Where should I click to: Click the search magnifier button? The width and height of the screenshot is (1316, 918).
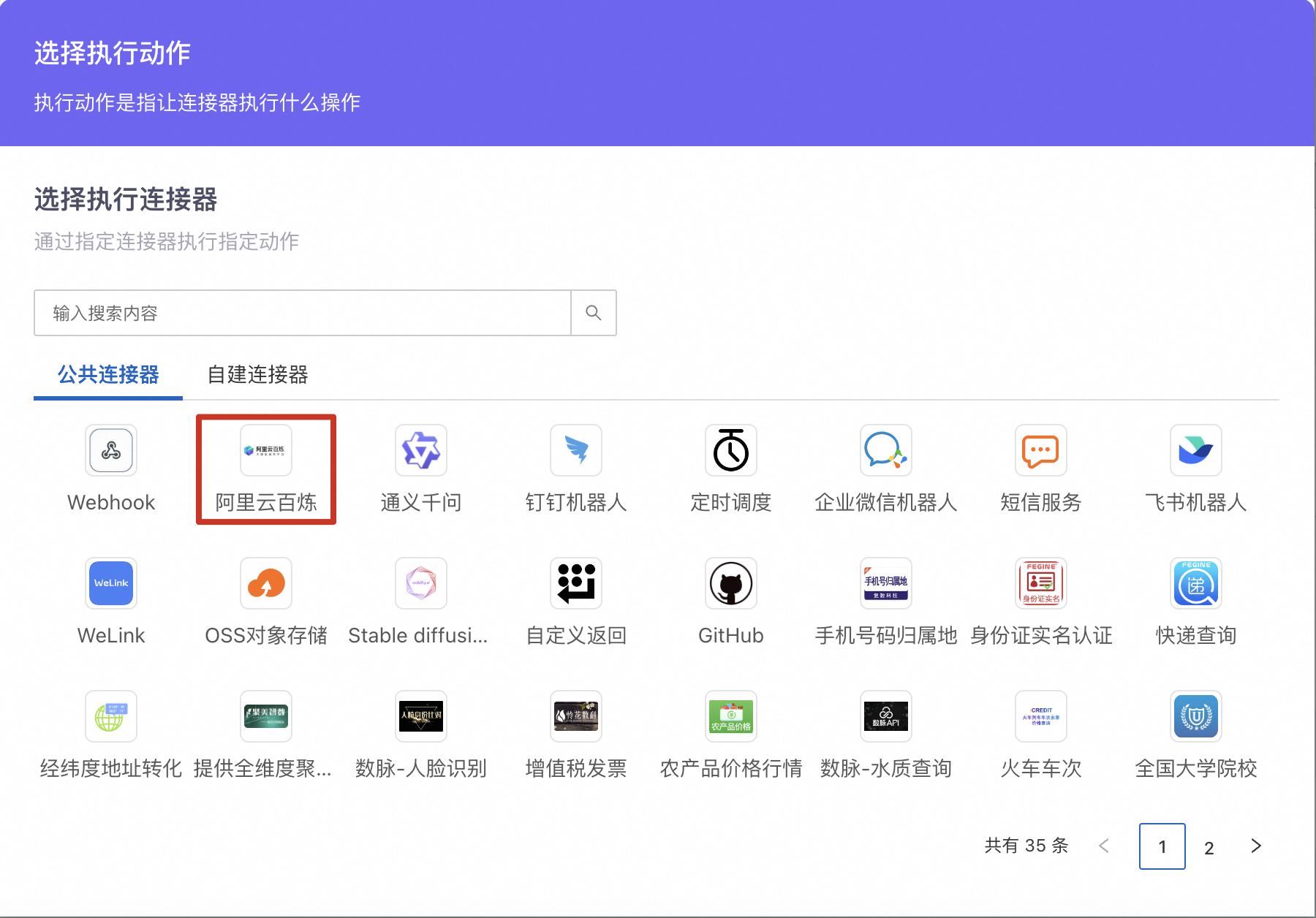point(594,313)
